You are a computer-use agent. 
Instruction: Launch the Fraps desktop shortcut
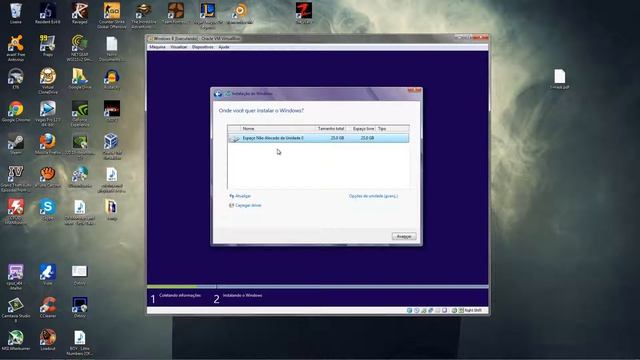47,46
